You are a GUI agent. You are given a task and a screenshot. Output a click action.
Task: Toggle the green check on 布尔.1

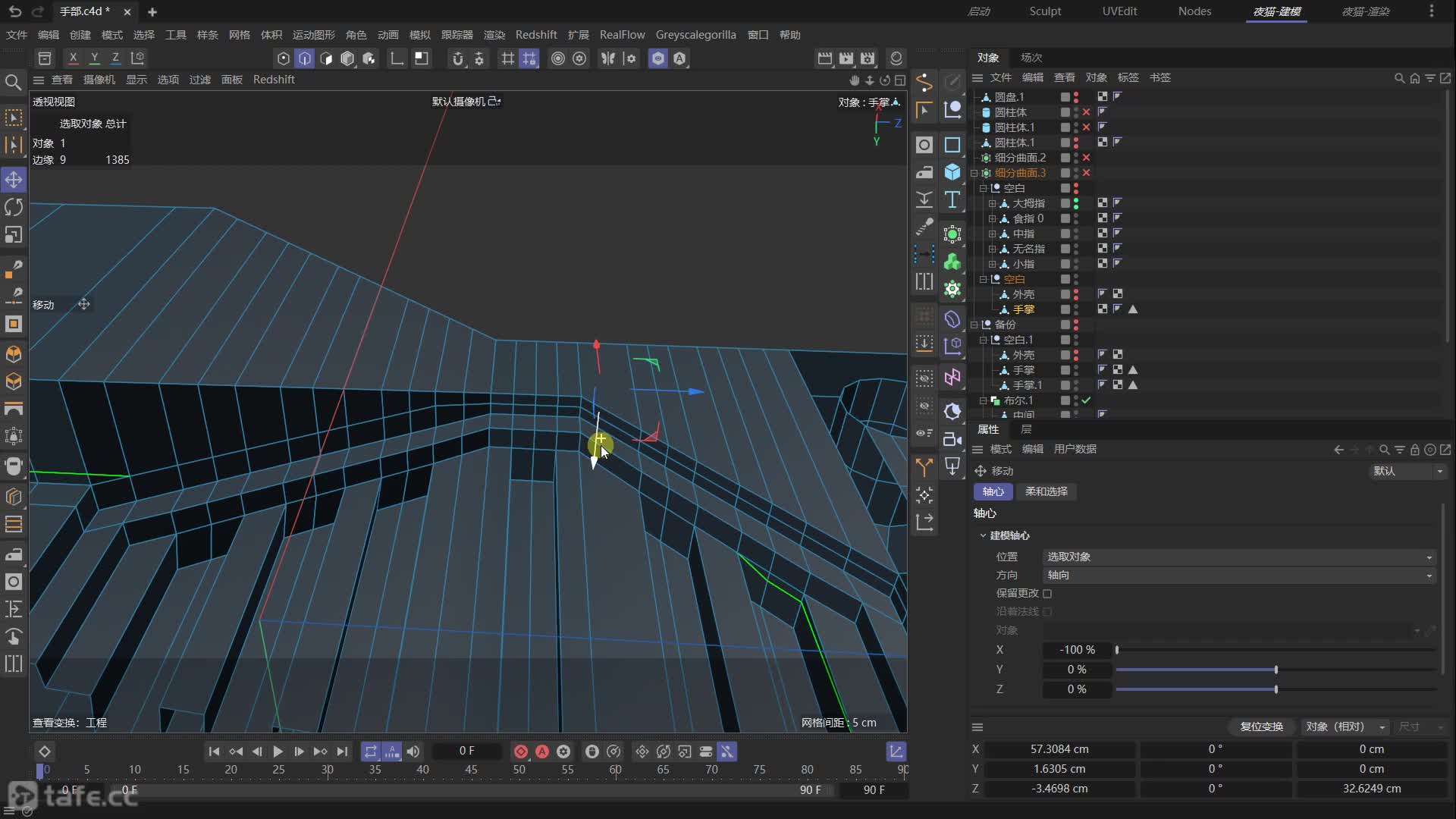[x=1086, y=400]
